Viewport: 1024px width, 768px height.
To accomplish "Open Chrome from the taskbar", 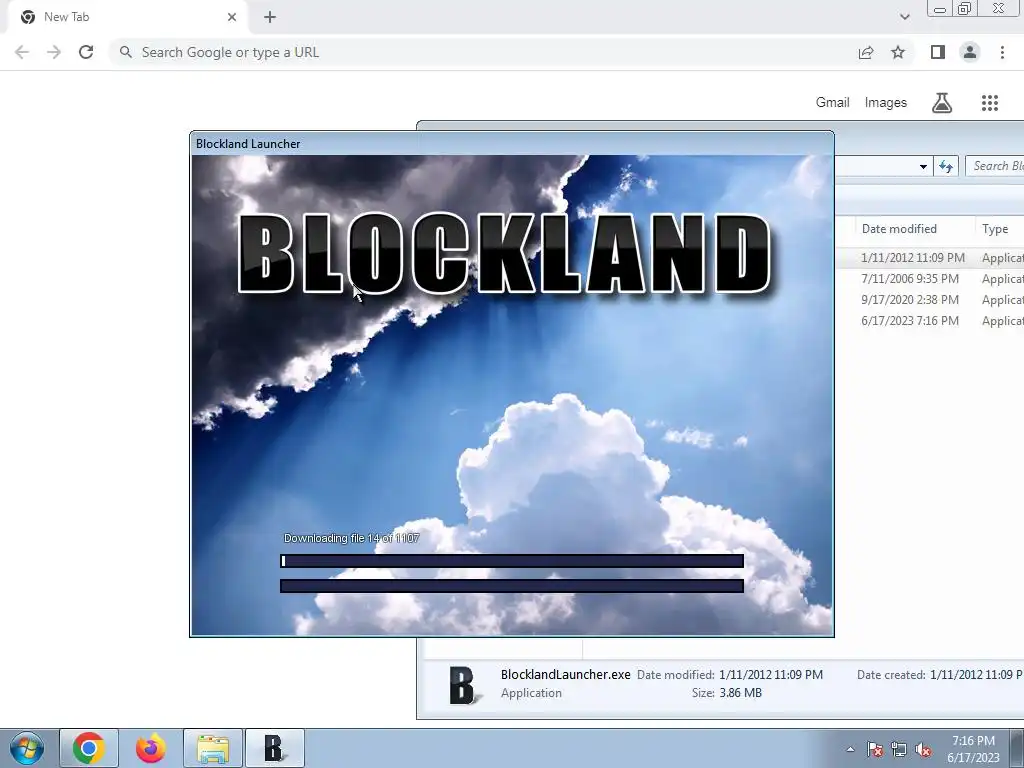I will 89,748.
